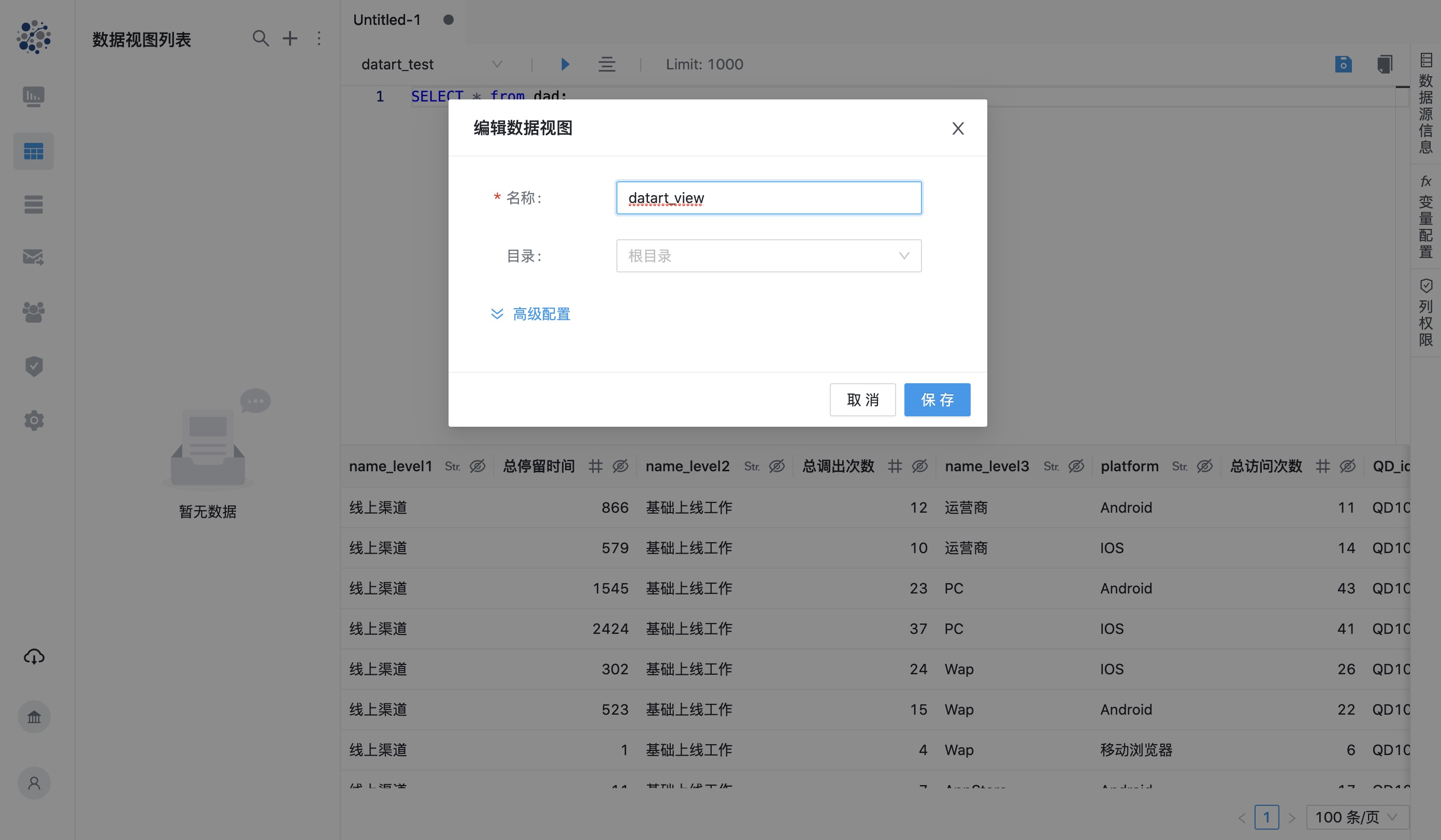Go to the next results page
Viewport: 1441px width, 840px height.
(1292, 818)
